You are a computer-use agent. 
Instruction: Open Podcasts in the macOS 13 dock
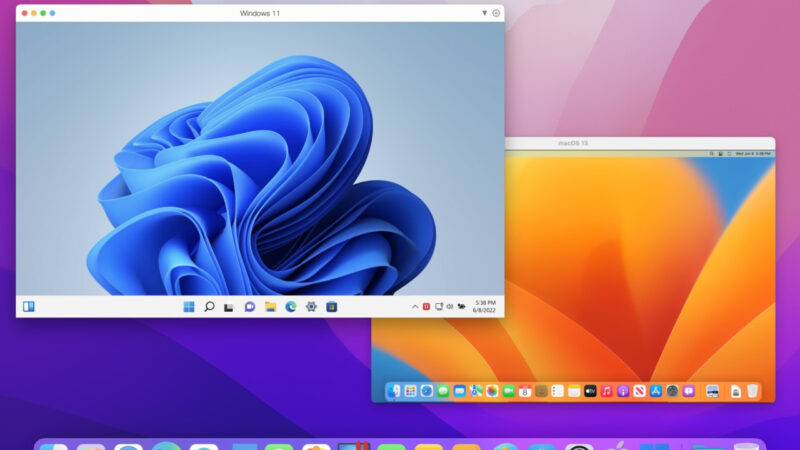[x=623, y=391]
